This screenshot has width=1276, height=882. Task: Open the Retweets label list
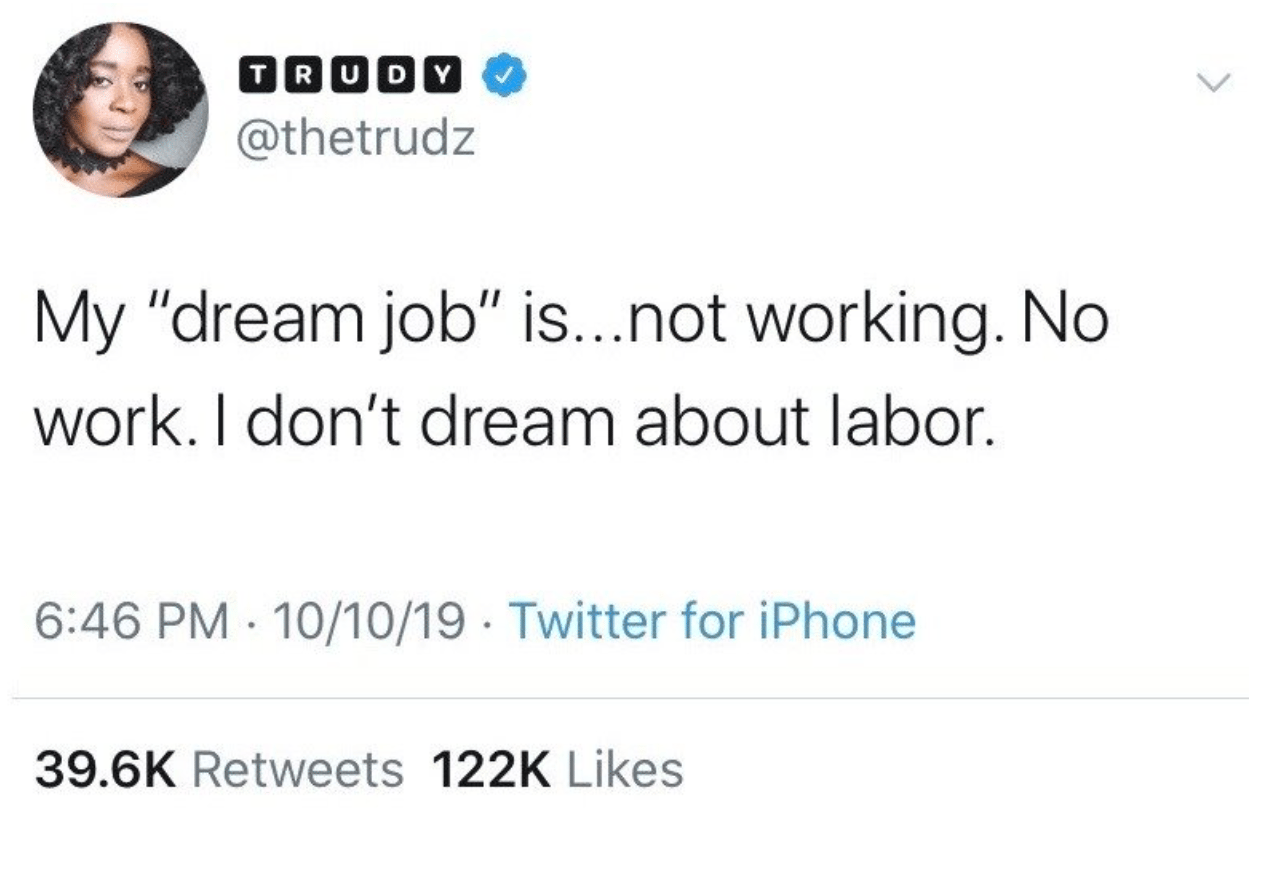pos(297,770)
